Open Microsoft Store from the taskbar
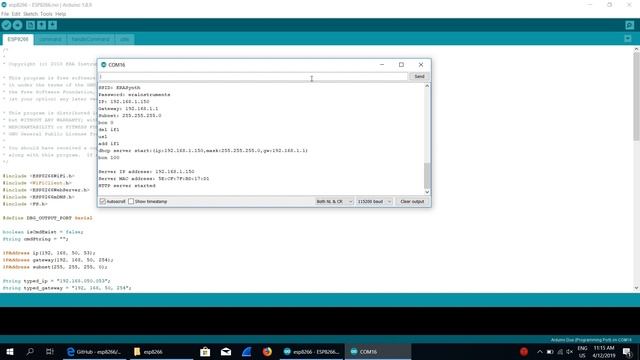This screenshot has width=640, height=360. [205, 352]
